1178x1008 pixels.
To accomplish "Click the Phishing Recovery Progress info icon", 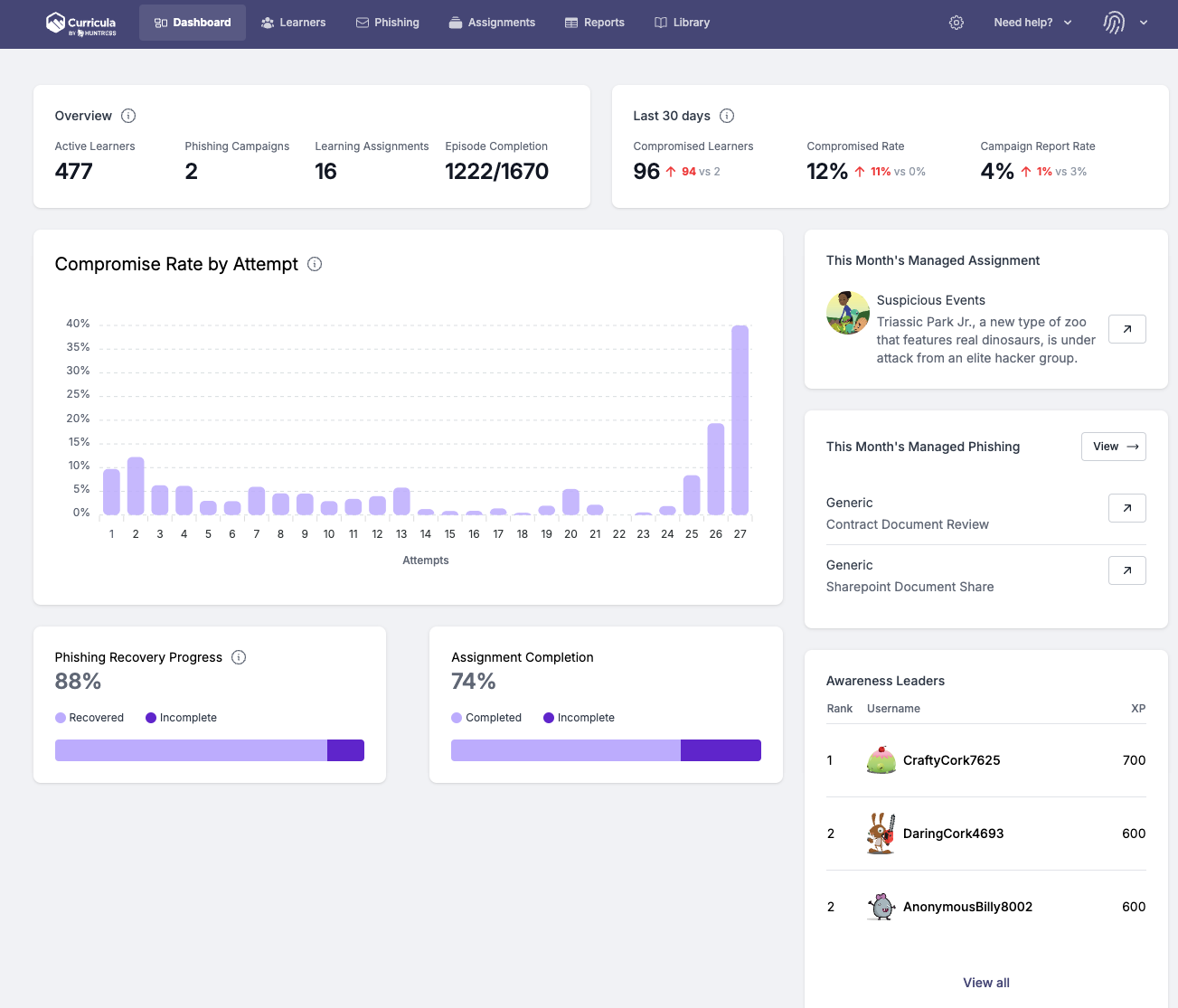I will pyautogui.click(x=238, y=657).
